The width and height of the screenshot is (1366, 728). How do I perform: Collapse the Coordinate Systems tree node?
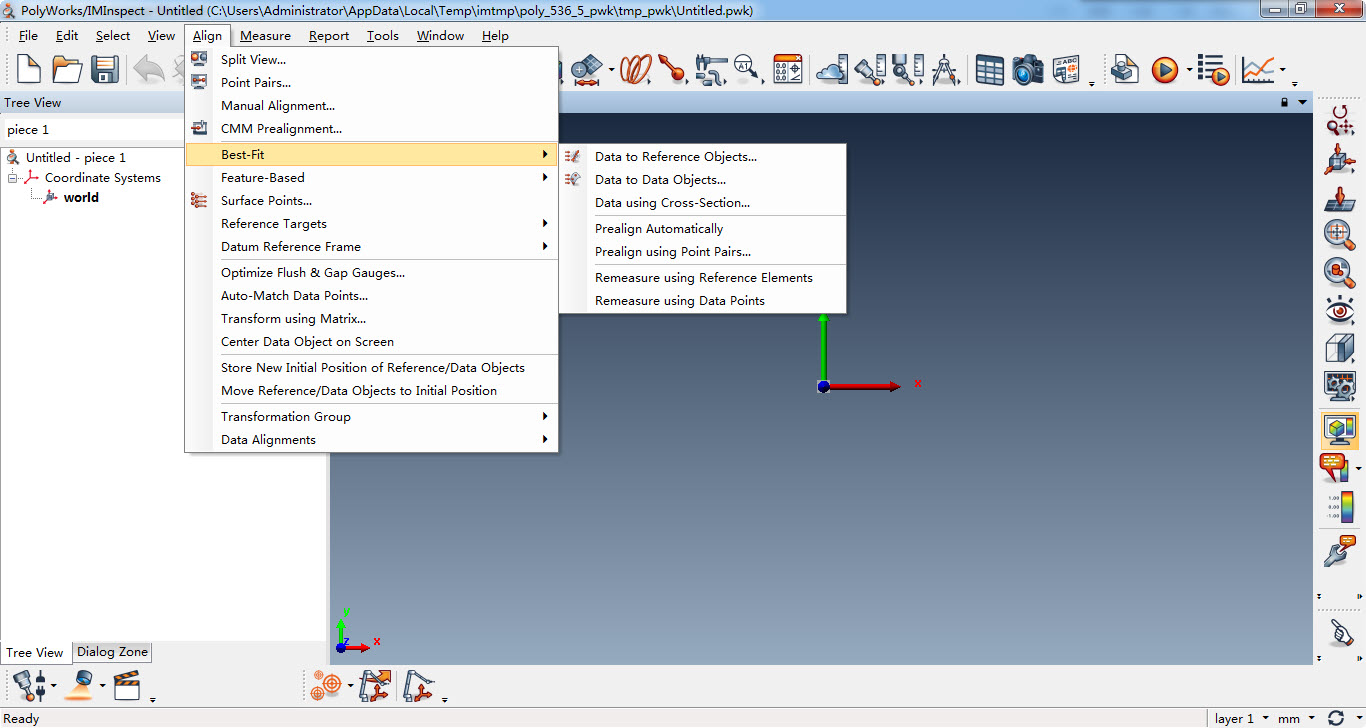coord(14,178)
